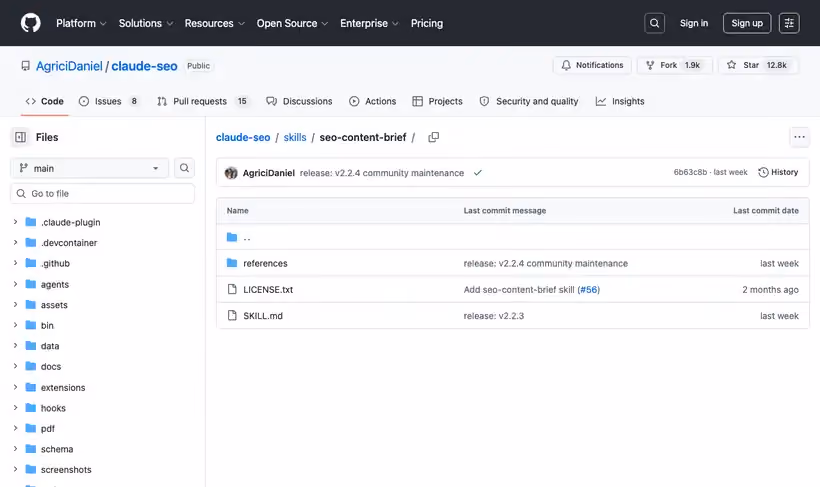Expand agents folder in tree
The image size is (820, 487).
click(15, 284)
